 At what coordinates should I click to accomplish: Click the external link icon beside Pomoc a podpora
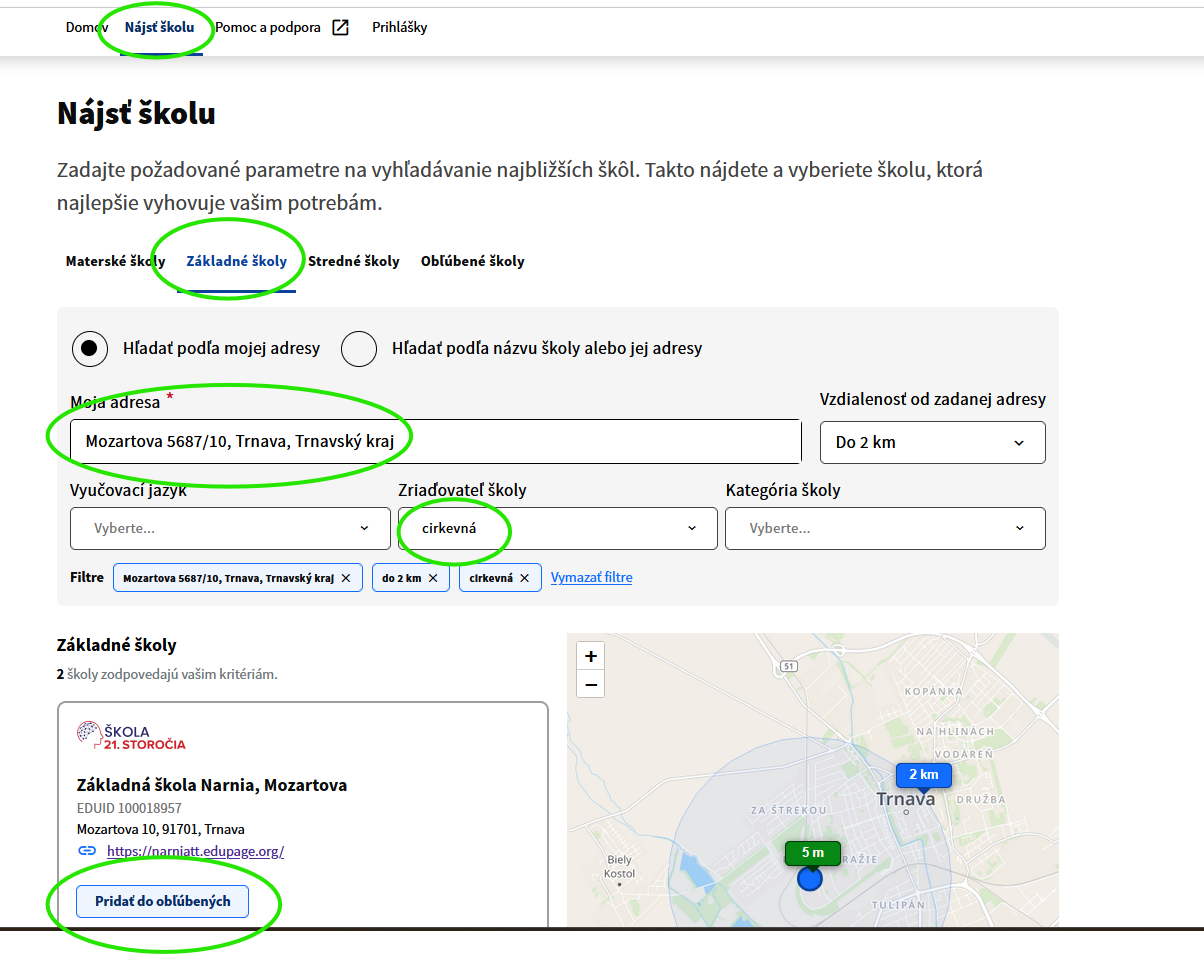coord(340,28)
